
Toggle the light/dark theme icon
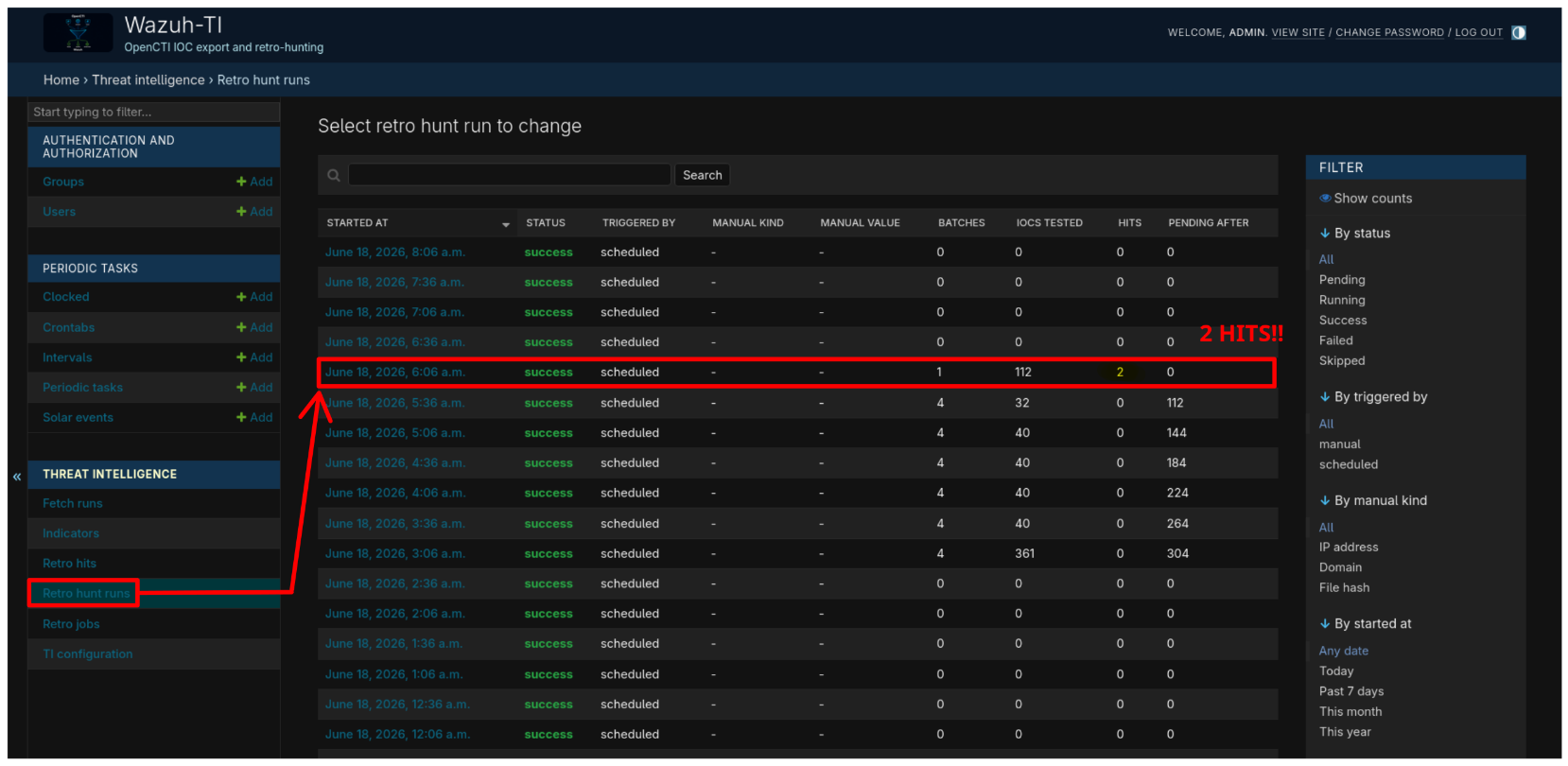pyautogui.click(x=1518, y=32)
